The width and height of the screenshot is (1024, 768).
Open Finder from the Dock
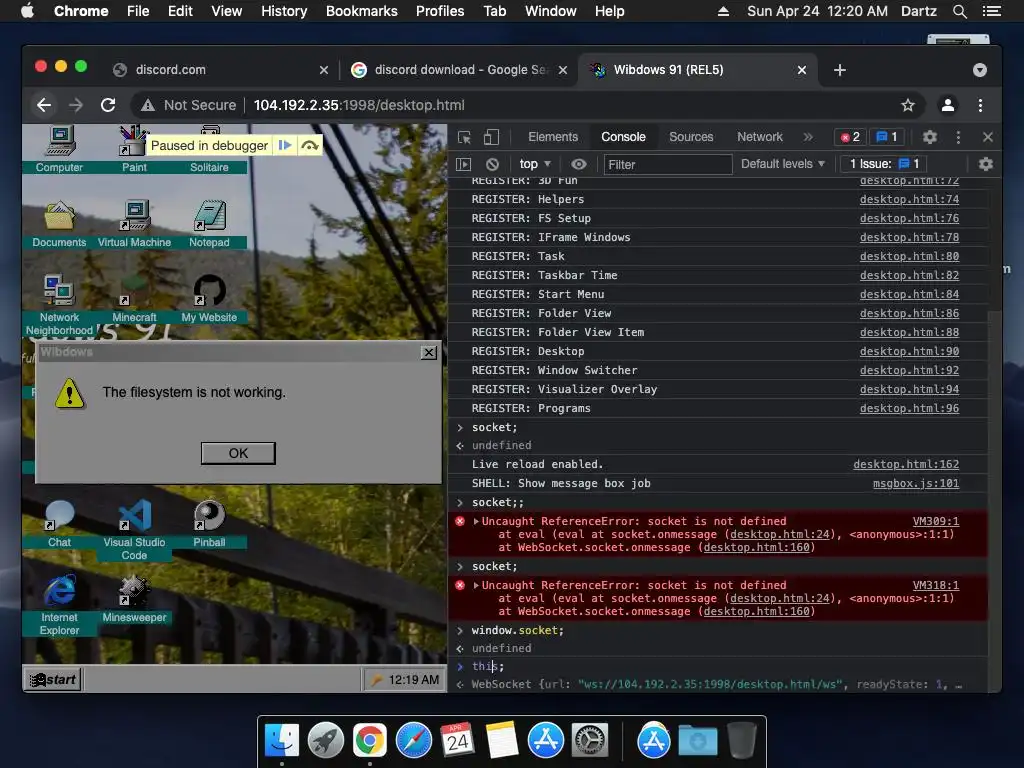(282, 741)
